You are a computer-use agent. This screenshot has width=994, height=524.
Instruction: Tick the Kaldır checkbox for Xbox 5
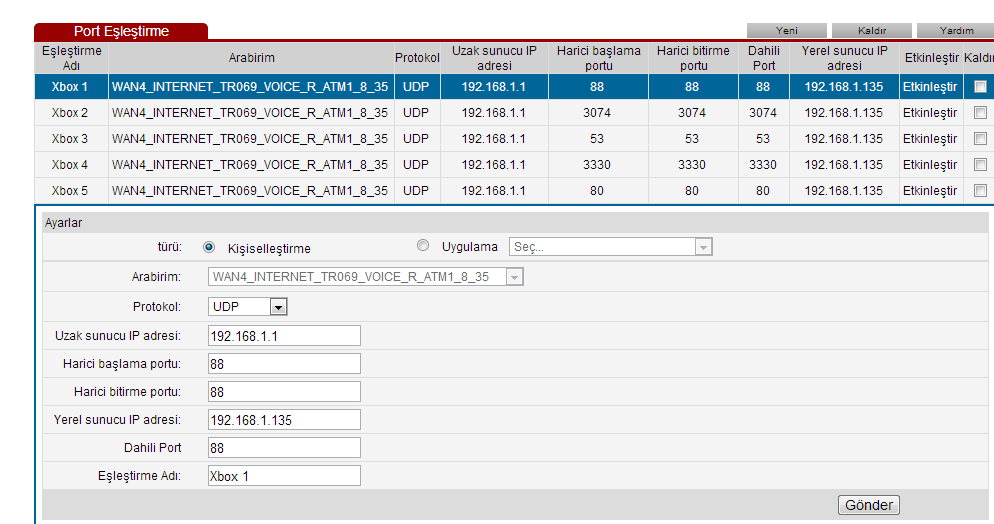[980, 191]
